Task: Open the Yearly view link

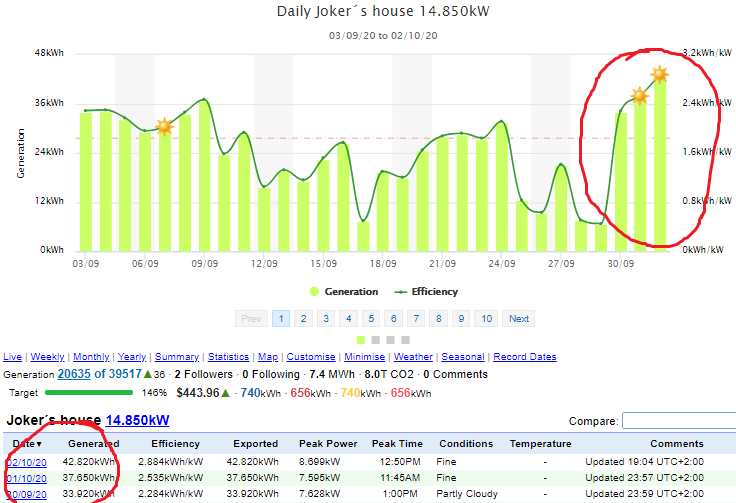Action: [x=132, y=357]
